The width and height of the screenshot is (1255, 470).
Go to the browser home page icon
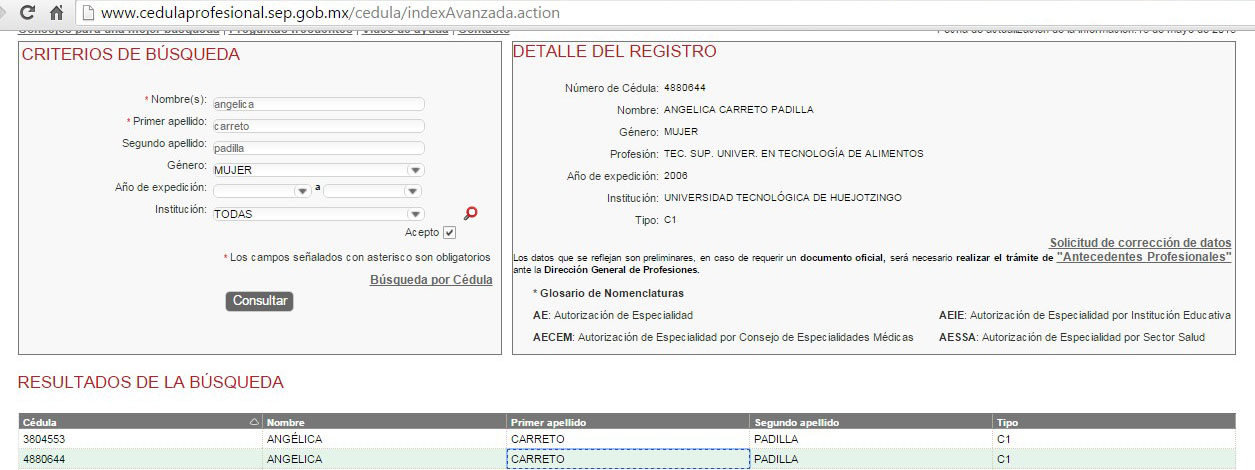[x=56, y=13]
